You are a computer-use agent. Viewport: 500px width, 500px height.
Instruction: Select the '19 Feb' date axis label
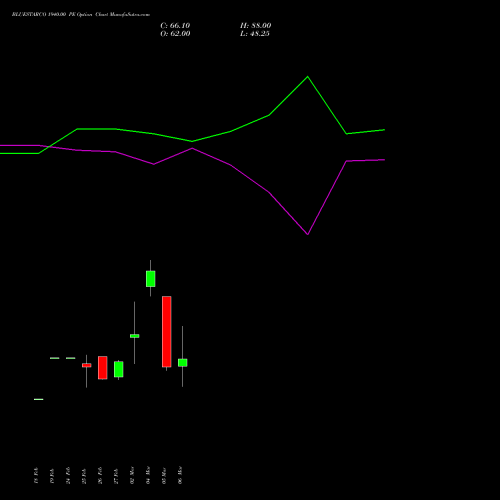52,476
